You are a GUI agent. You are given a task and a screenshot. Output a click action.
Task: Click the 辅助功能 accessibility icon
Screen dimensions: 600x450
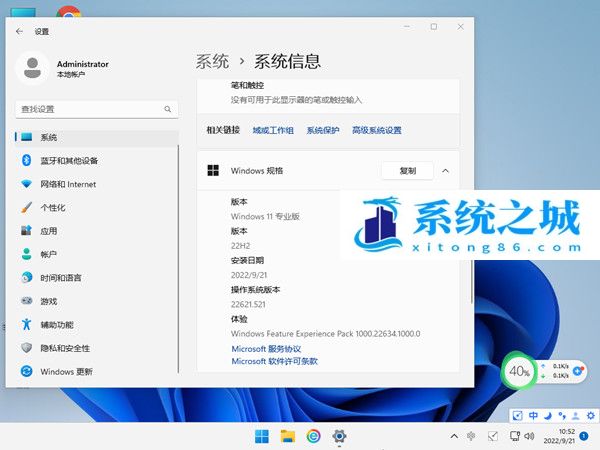click(x=26, y=324)
